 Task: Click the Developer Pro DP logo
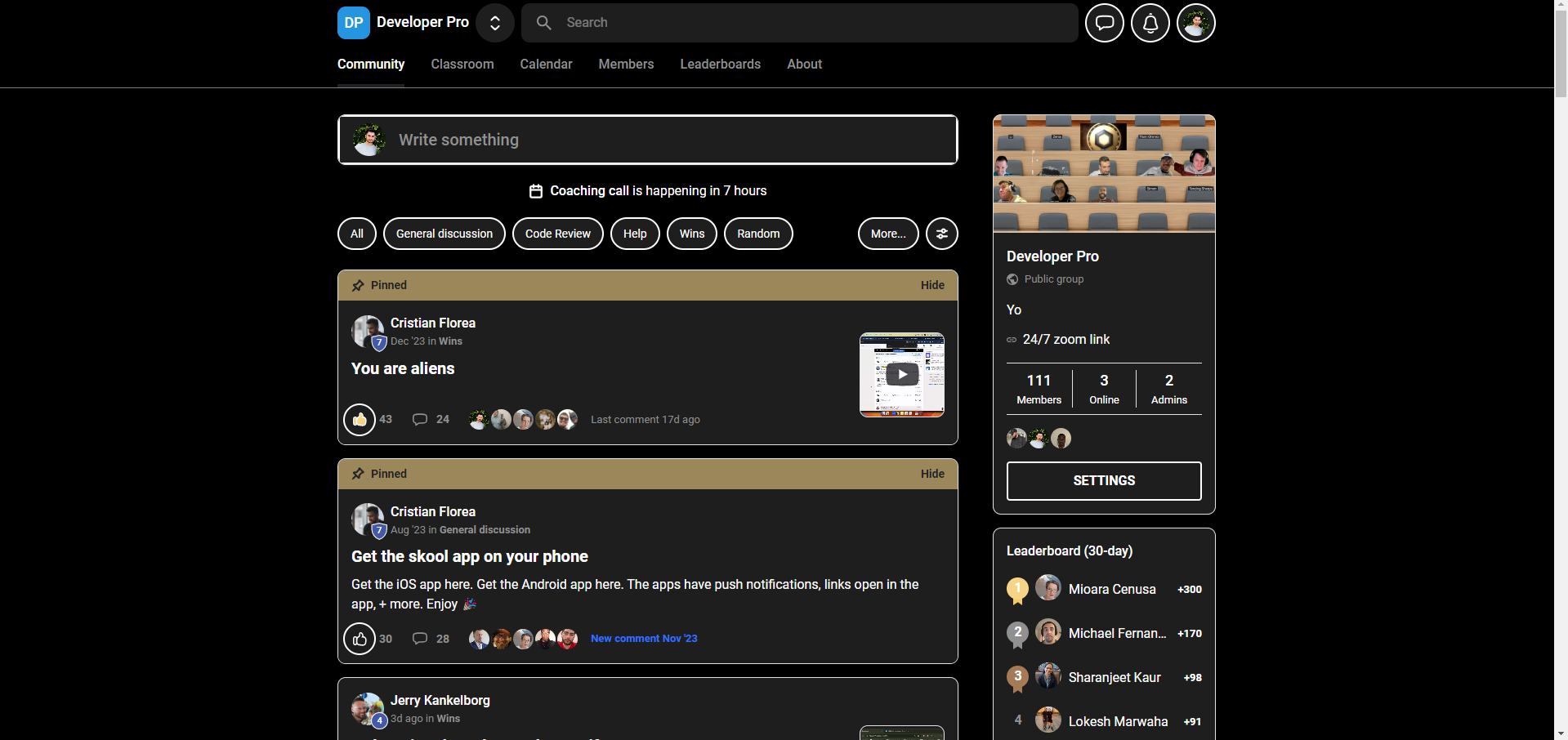click(353, 23)
